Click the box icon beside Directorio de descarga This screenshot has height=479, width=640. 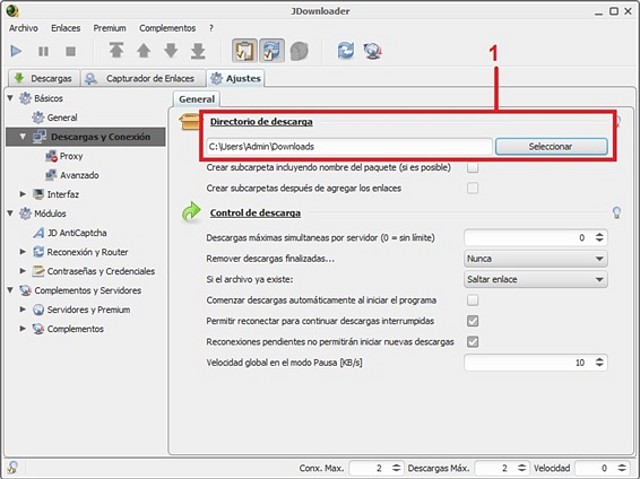click(189, 122)
